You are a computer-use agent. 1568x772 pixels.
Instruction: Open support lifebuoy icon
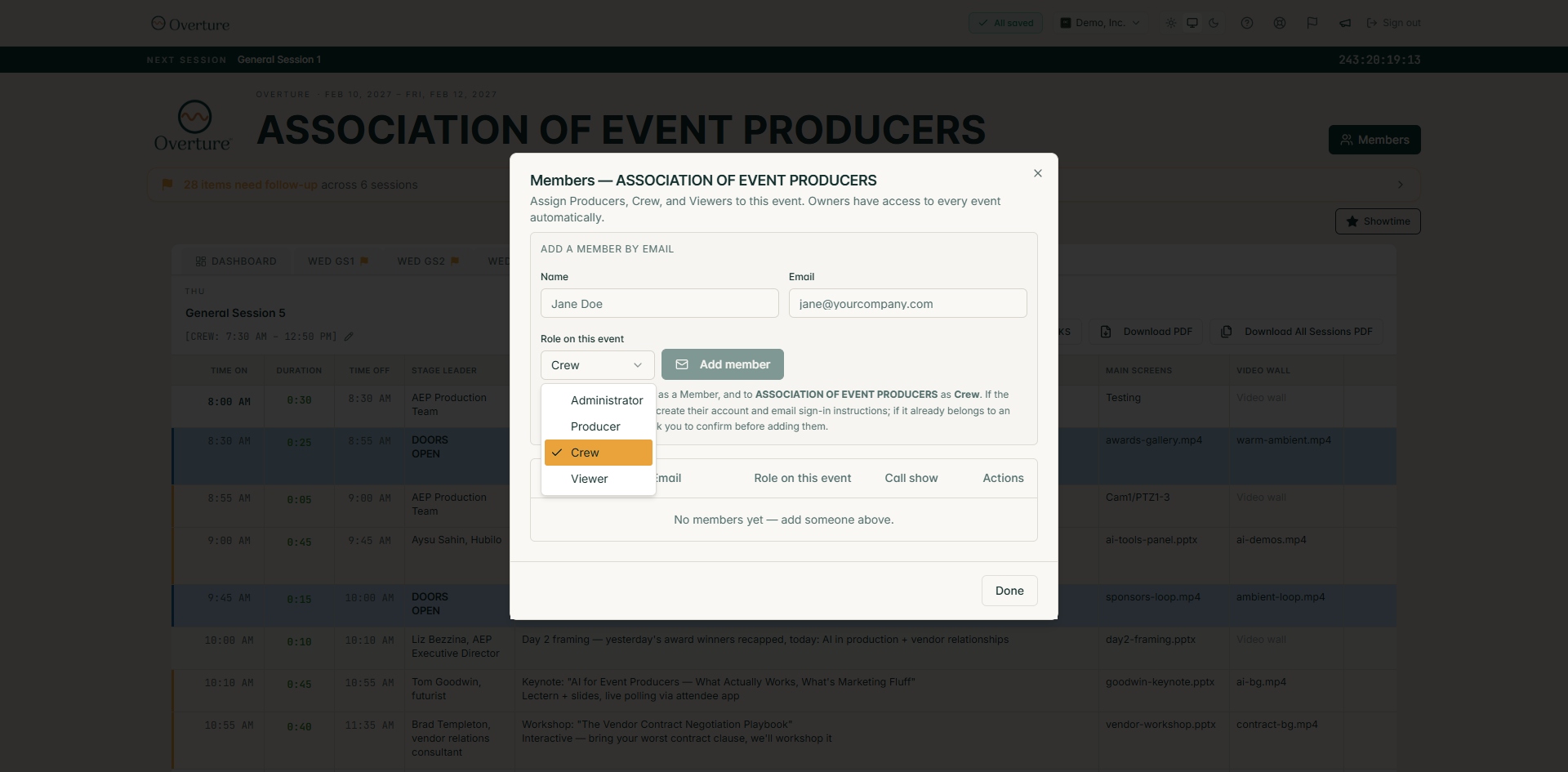point(1280,23)
